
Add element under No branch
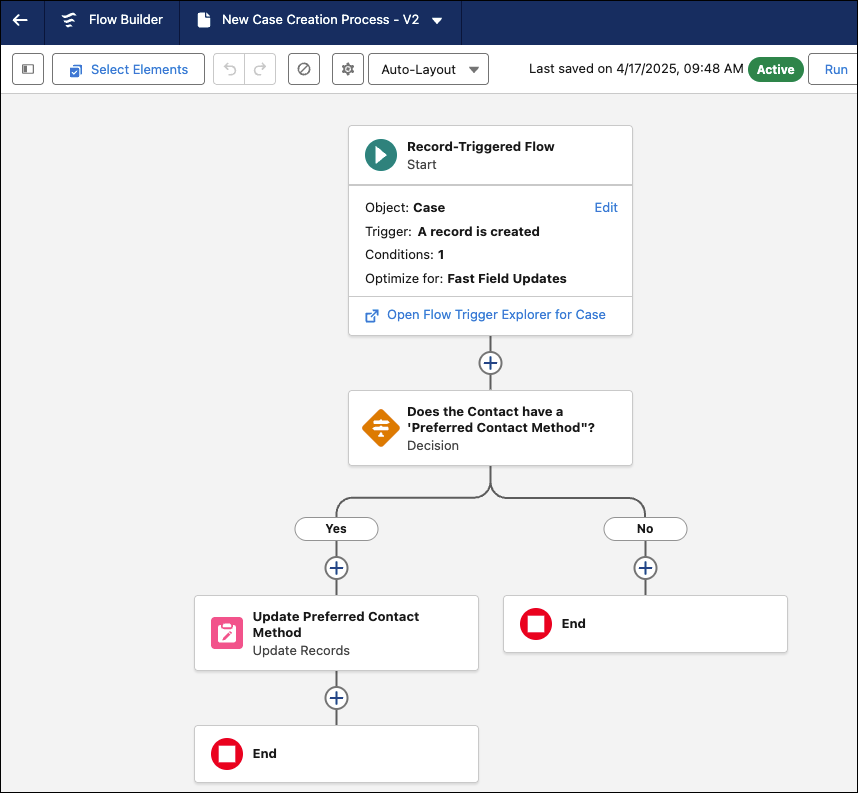645,568
